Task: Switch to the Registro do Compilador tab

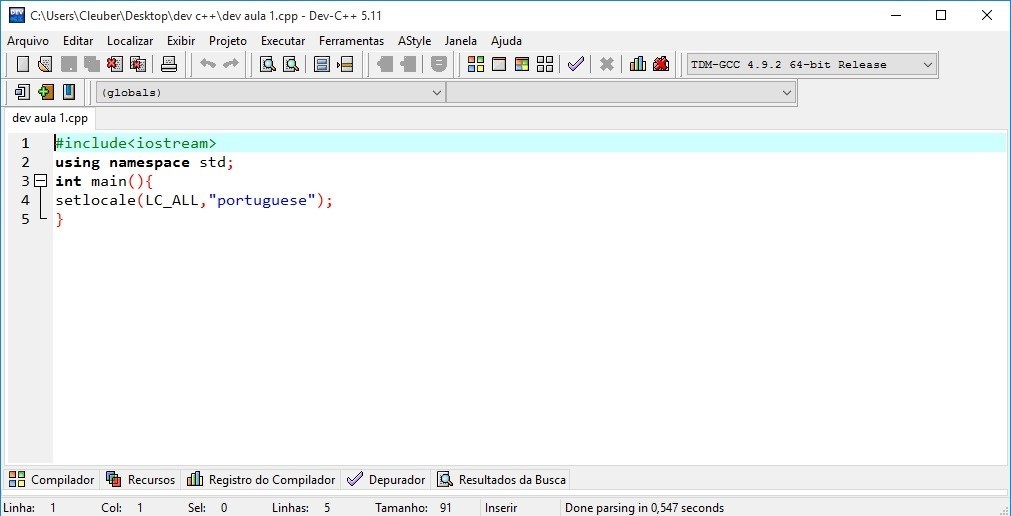Action: point(260,480)
